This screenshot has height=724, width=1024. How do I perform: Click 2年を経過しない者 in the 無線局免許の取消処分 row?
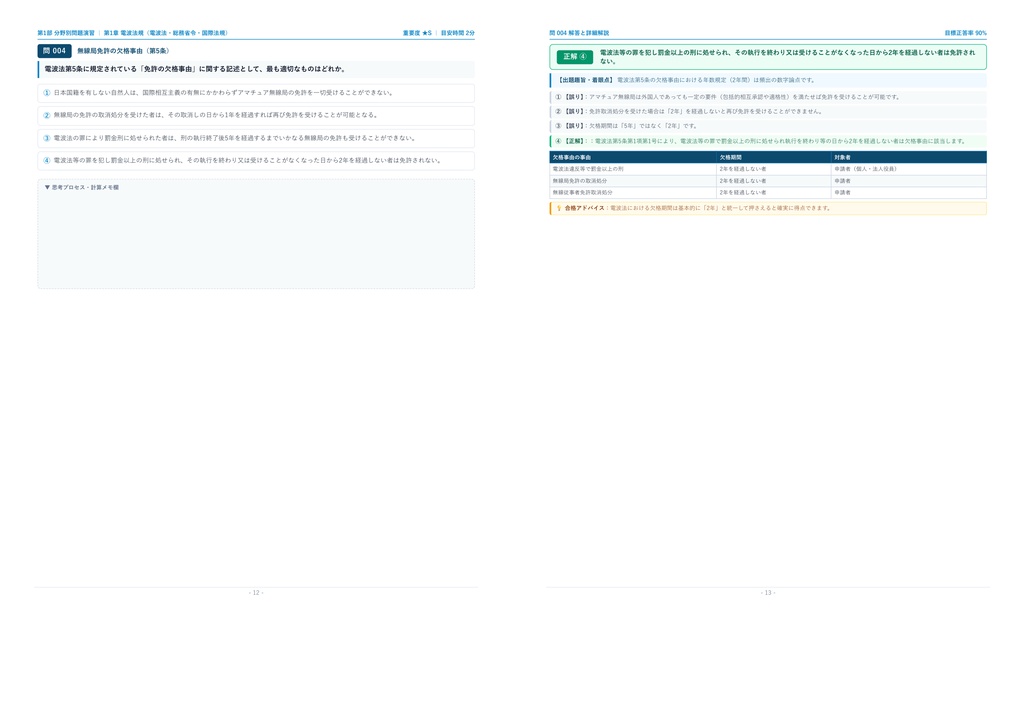[774, 181]
